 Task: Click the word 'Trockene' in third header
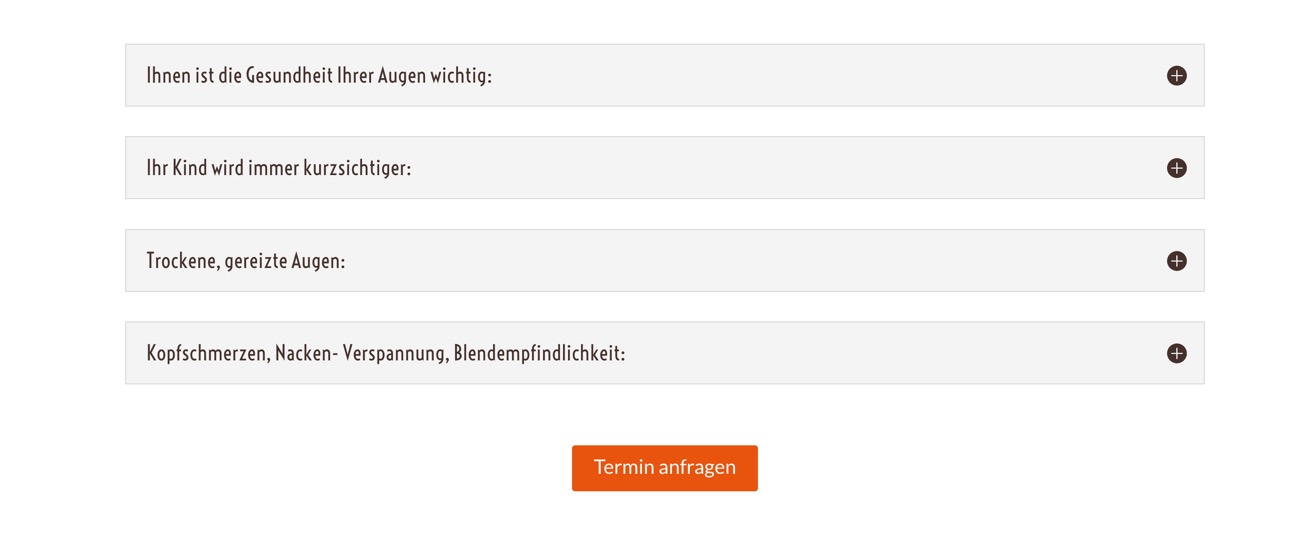coord(183,262)
